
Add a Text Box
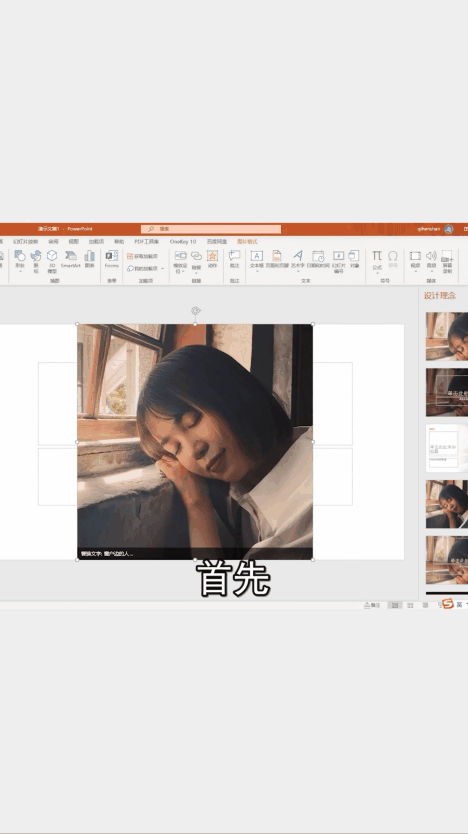[257, 260]
